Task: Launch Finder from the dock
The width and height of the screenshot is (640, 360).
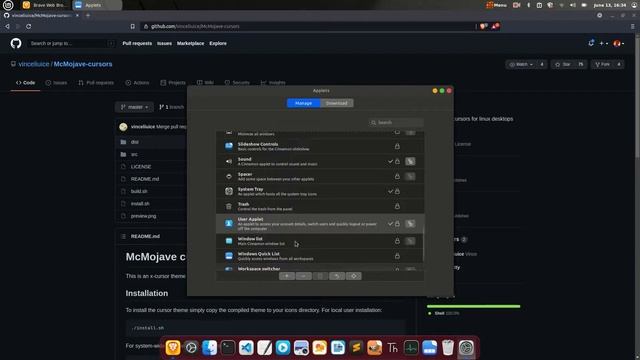Action: (209, 348)
